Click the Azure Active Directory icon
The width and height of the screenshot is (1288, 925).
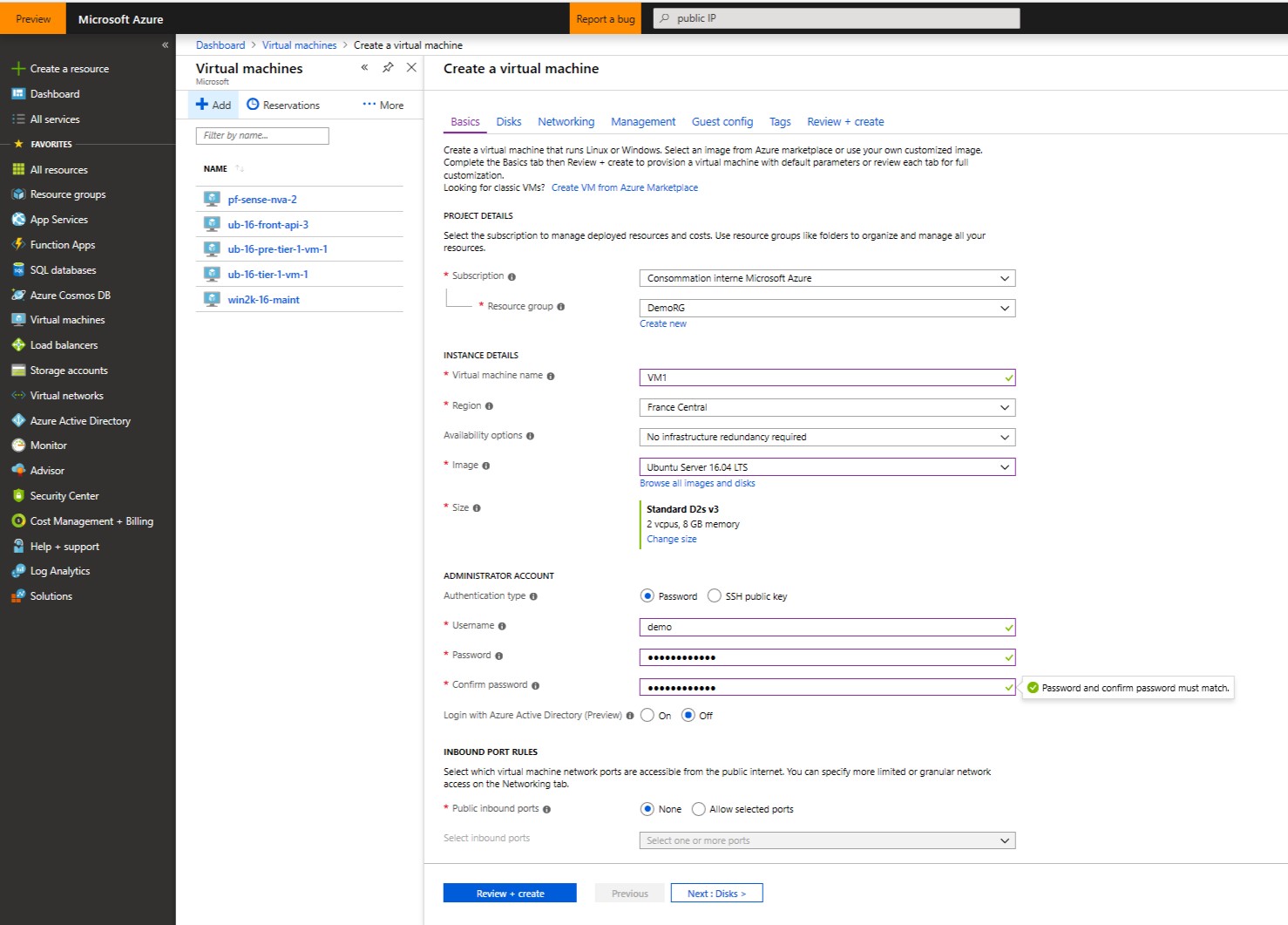click(x=17, y=421)
